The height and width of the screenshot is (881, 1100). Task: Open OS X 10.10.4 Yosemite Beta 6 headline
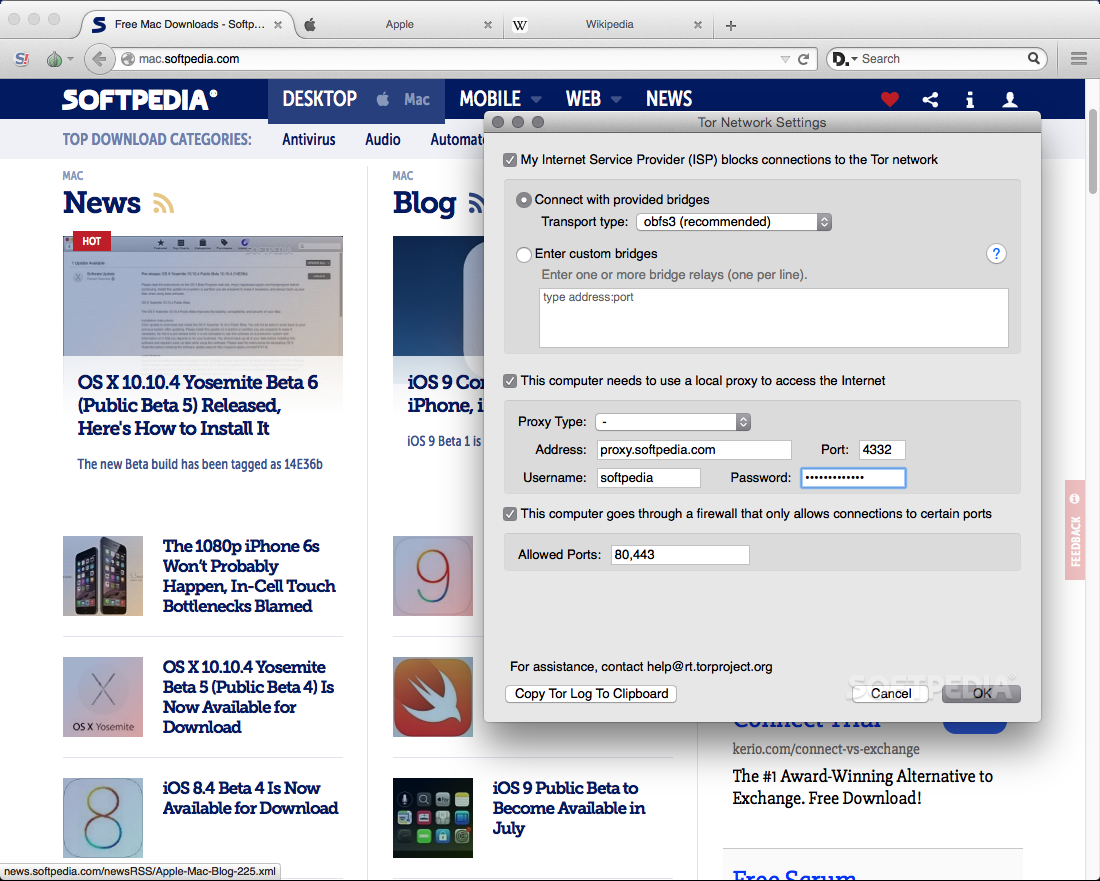[198, 405]
